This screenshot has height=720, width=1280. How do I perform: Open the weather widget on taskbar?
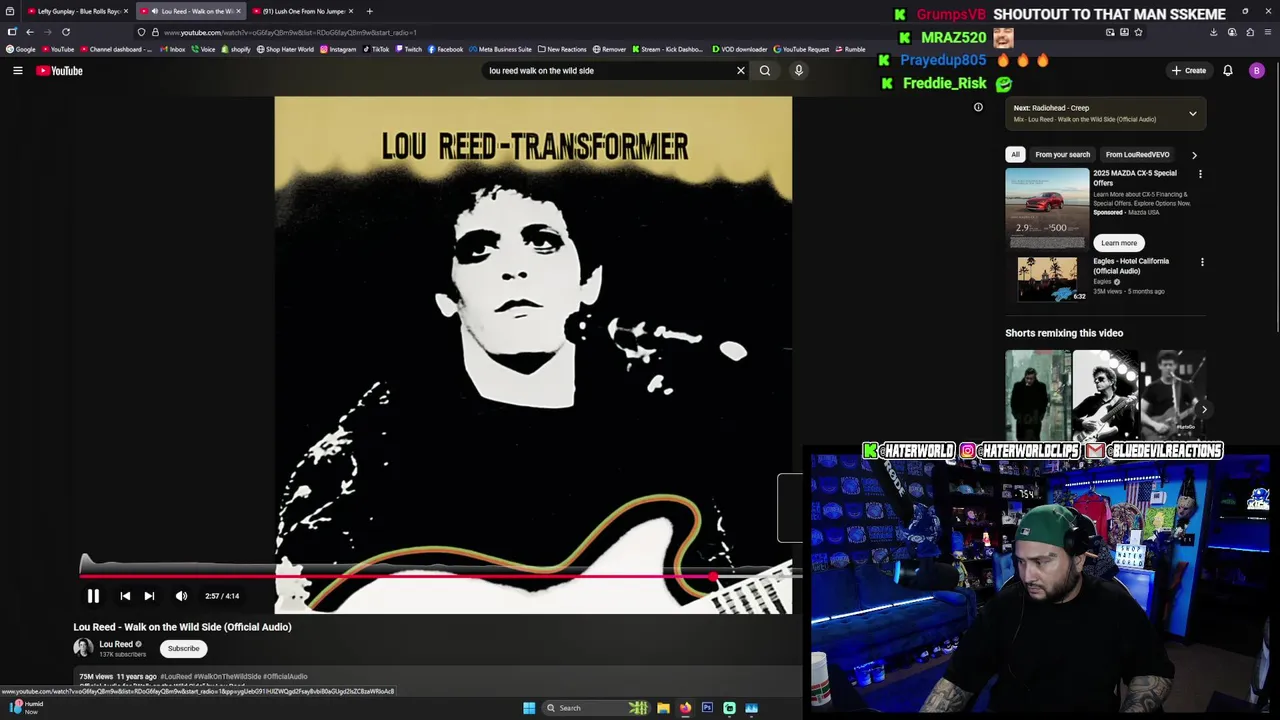(25, 707)
